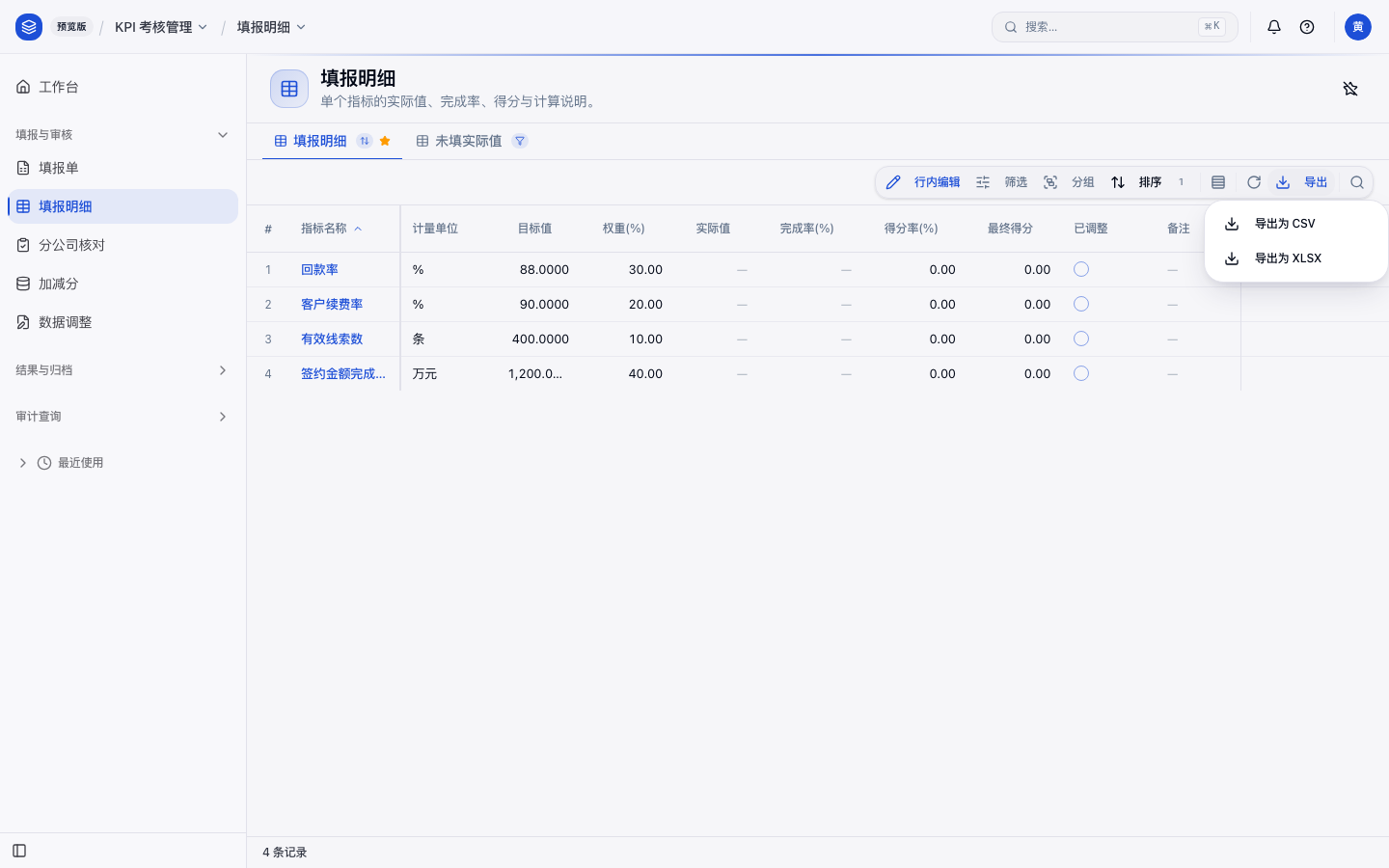This screenshot has height=868, width=1389.
Task: Open the help question mark icon
Action: click(1307, 27)
